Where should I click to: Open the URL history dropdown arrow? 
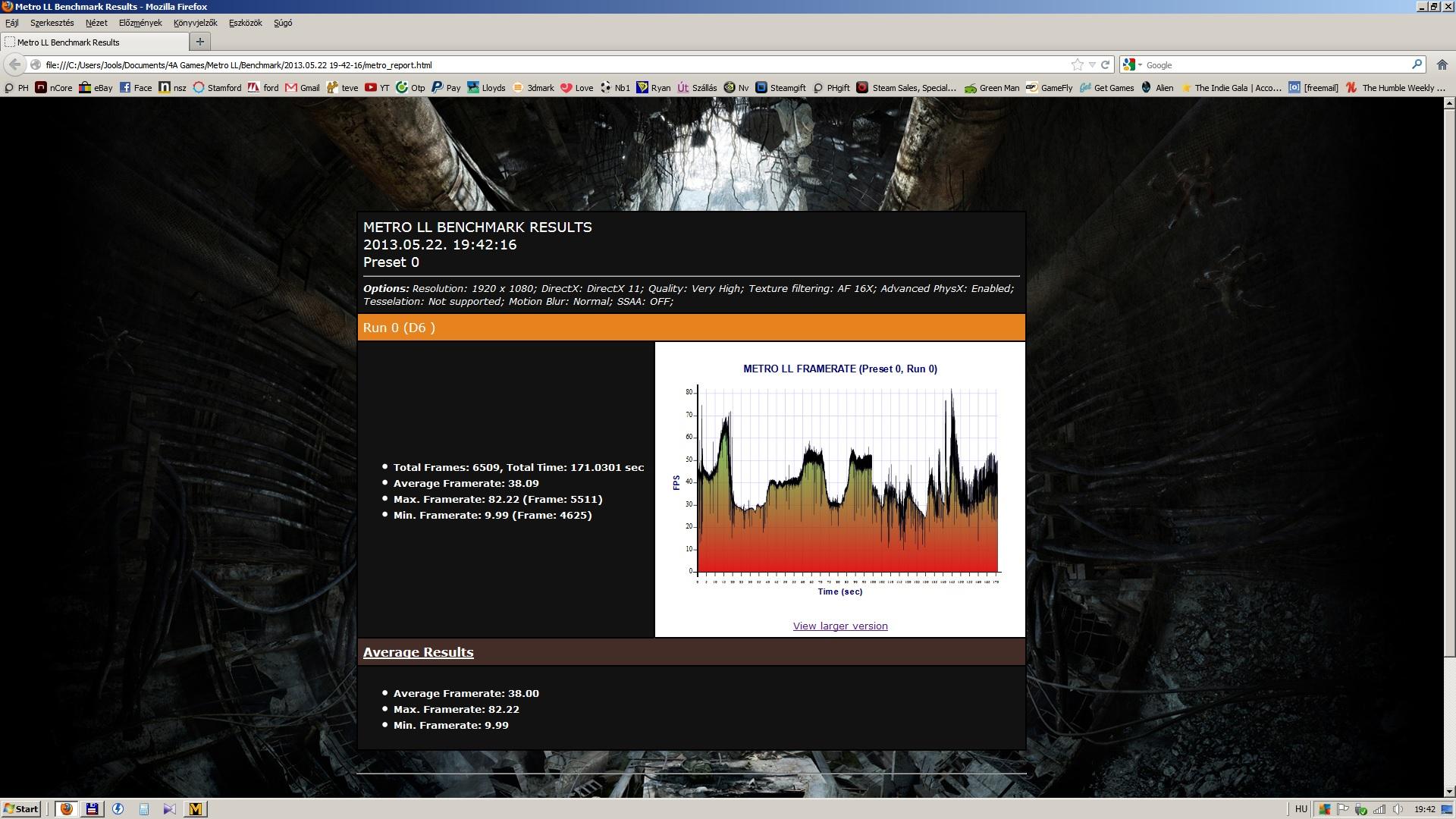tap(1092, 64)
